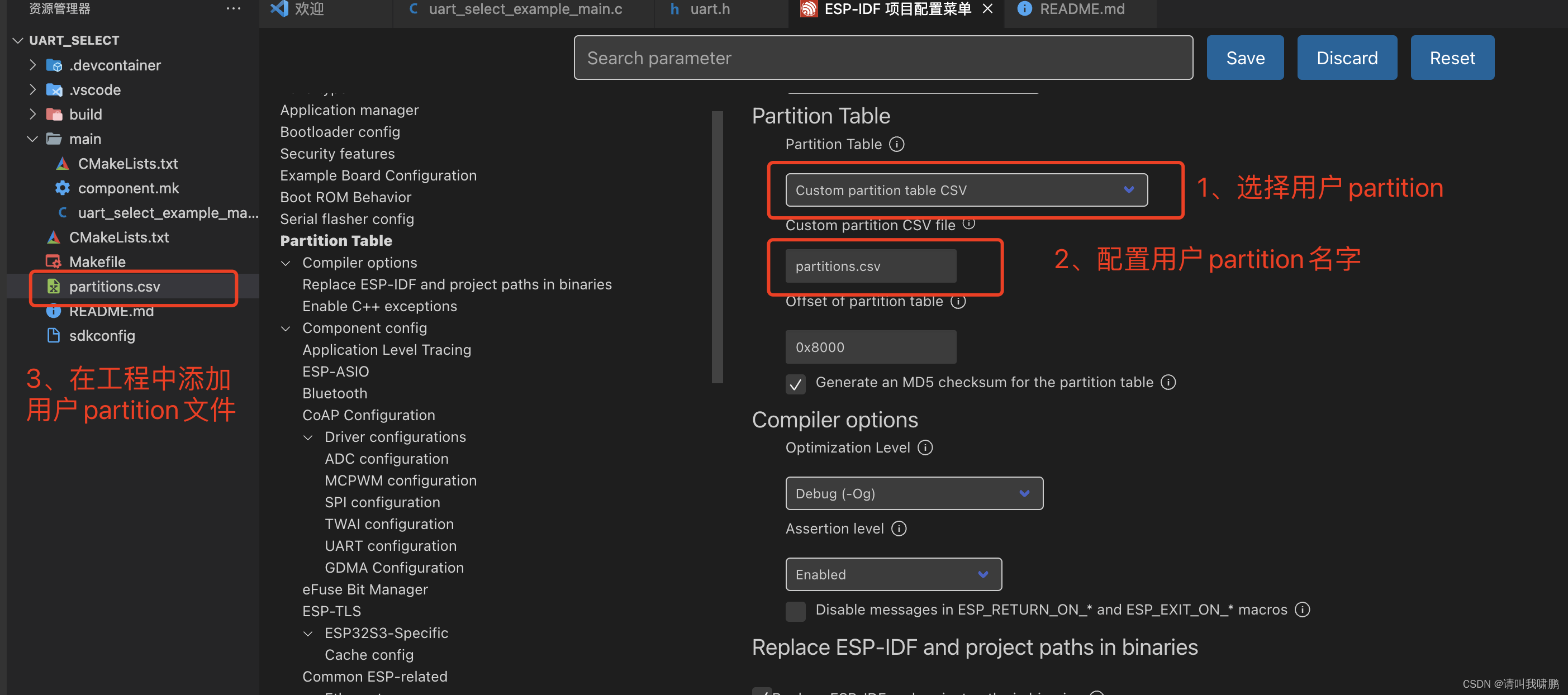Go to Bluetooth settings
This screenshot has width=1568, height=695.
[x=335, y=394]
